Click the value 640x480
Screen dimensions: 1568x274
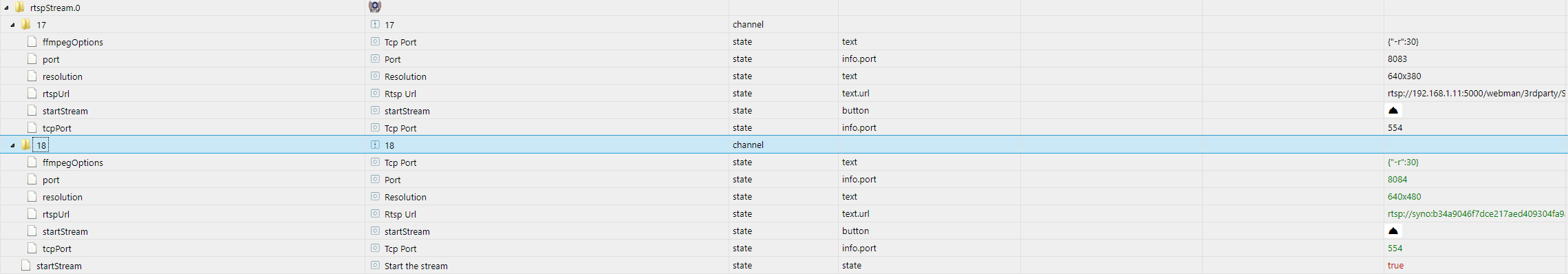pos(1404,197)
